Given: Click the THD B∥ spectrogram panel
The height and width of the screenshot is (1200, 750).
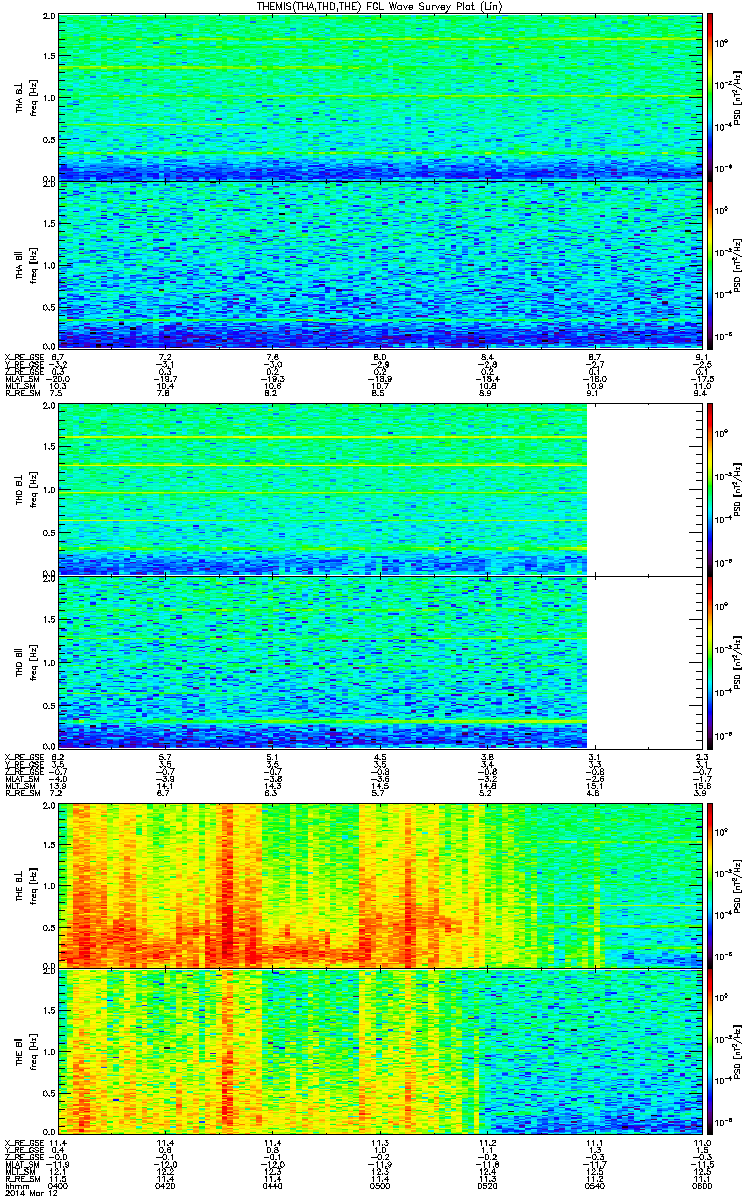Looking at the screenshot, I should [x=380, y=661].
